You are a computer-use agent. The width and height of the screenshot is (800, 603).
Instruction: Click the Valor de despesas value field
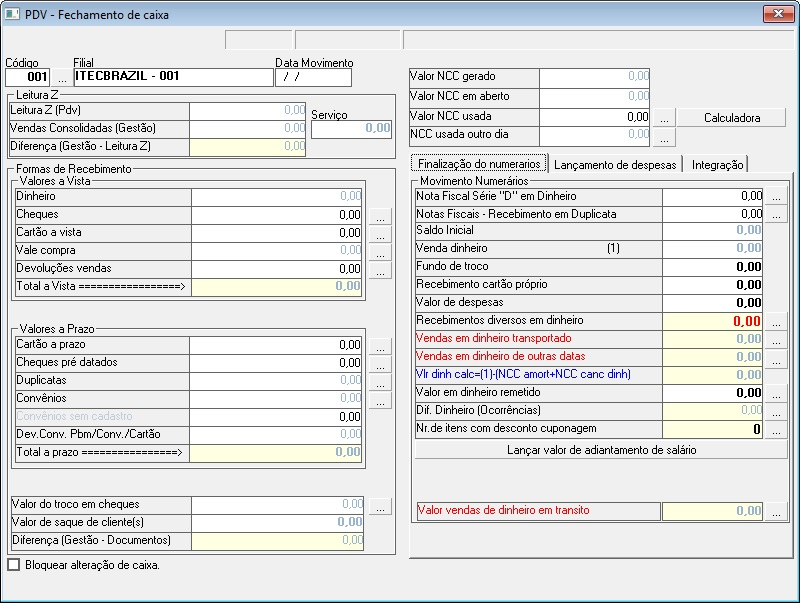712,303
